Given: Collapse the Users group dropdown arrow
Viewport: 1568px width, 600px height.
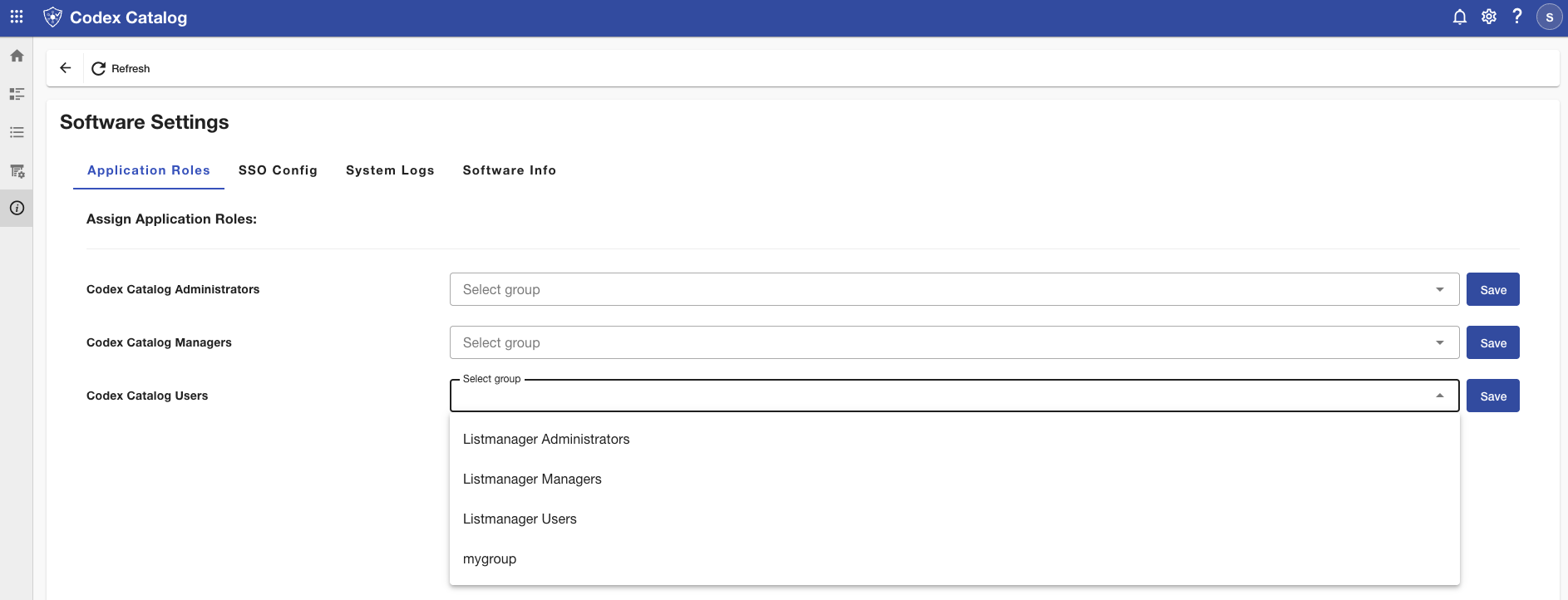Looking at the screenshot, I should (1440, 396).
